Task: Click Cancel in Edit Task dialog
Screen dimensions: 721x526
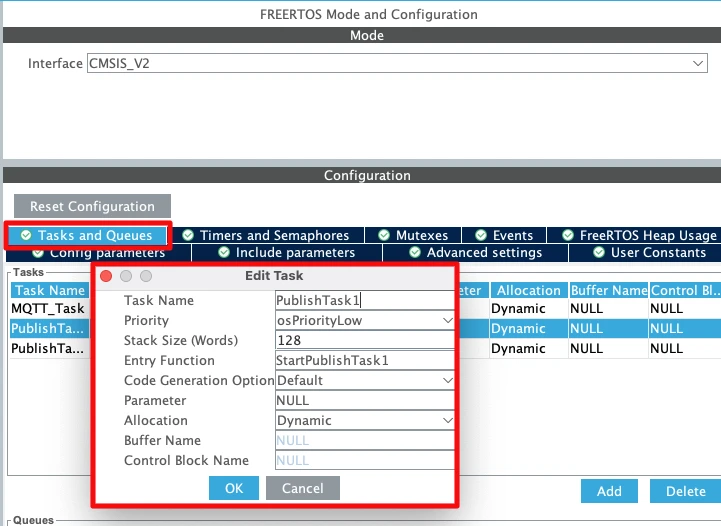Action: pyautogui.click(x=303, y=488)
